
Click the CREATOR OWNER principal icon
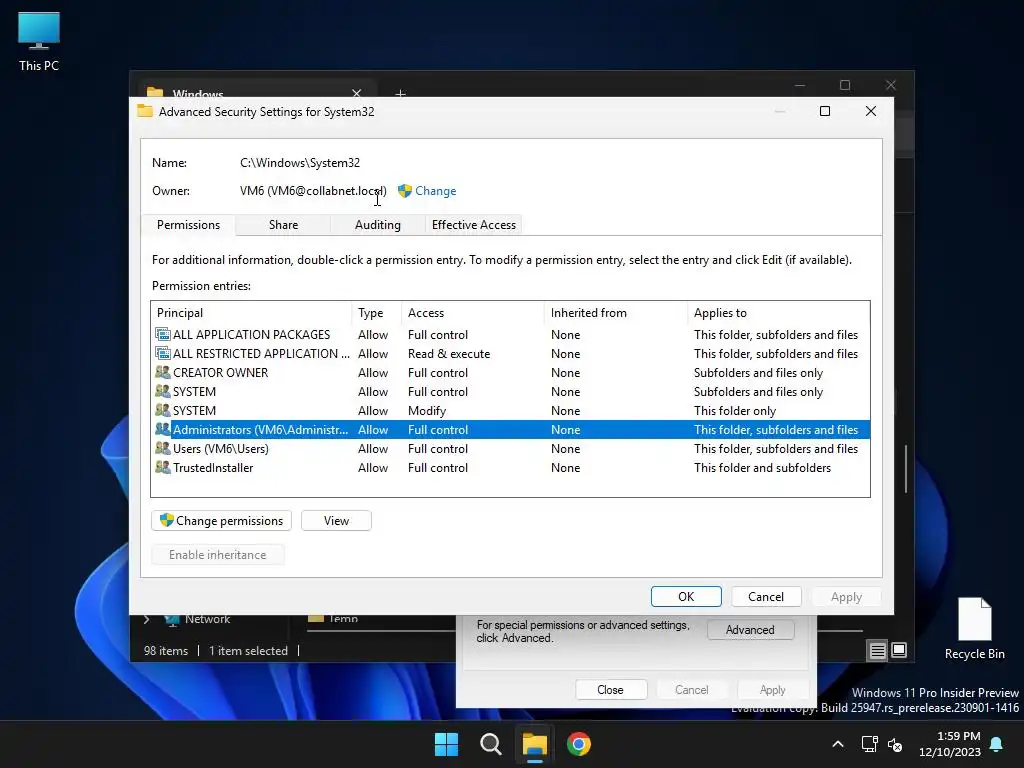tap(163, 372)
